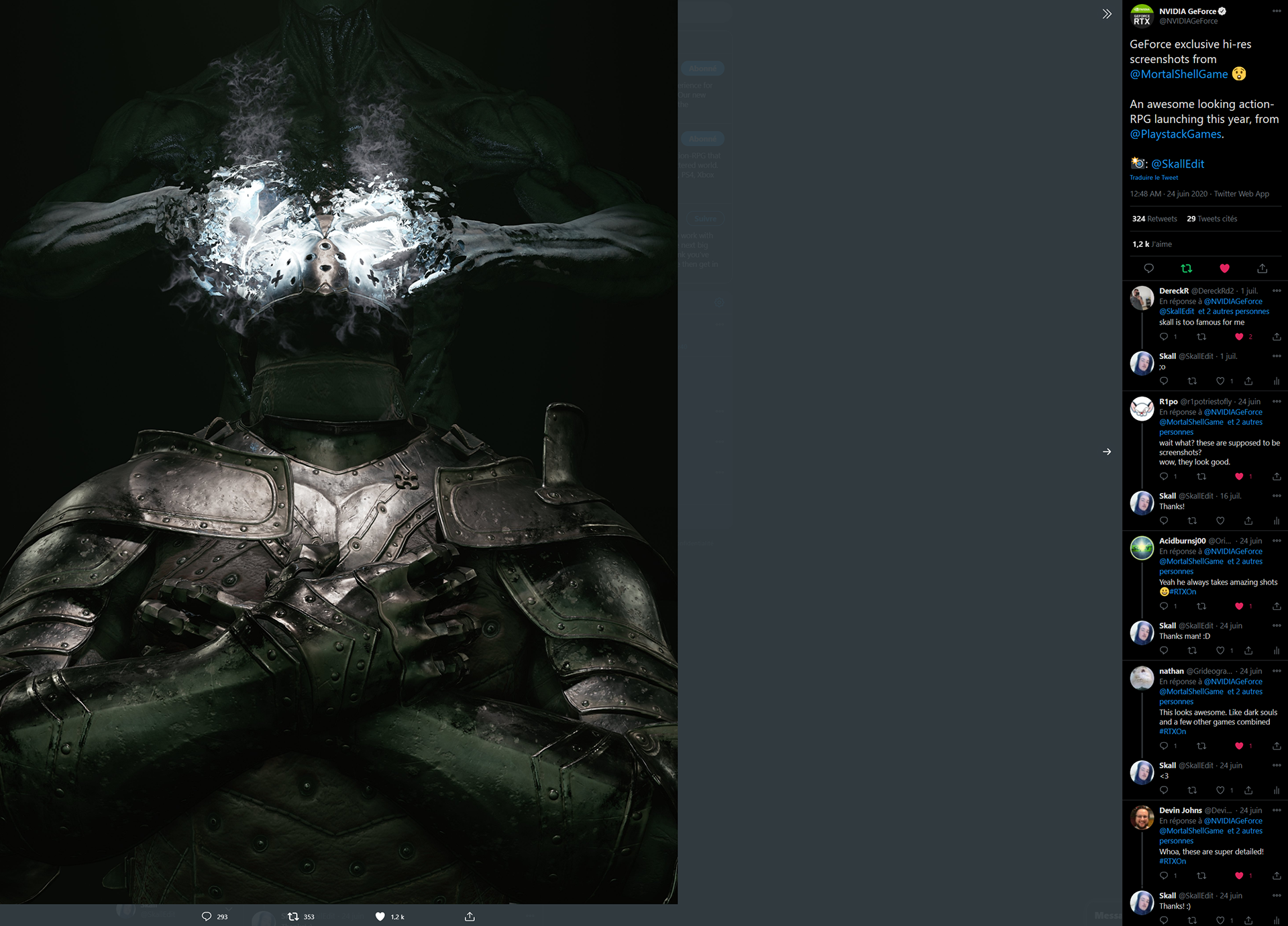Open the NVIDIA GeForce profile avatar
Image resolution: width=1288 pixels, height=926 pixels.
[x=1142, y=16]
